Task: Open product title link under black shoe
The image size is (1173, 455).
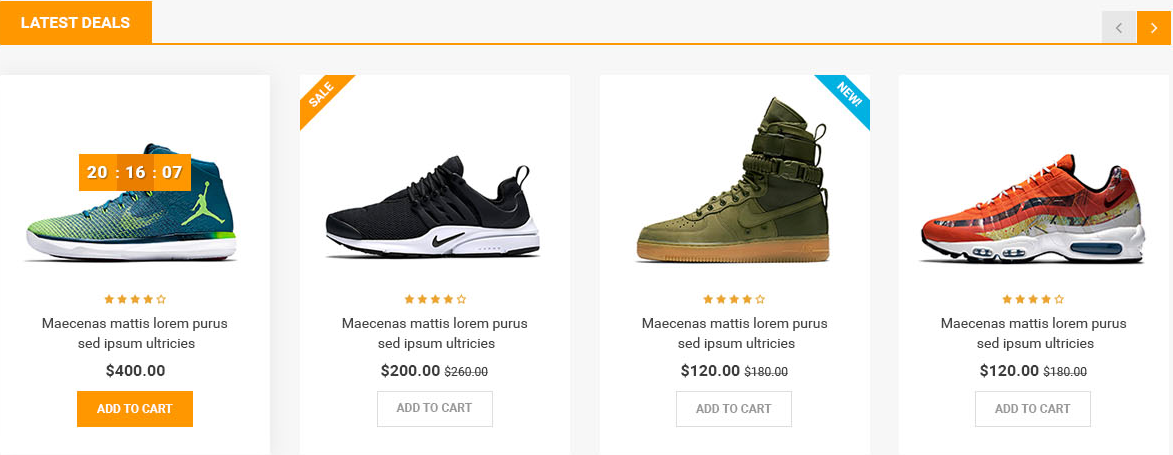Action: pos(435,333)
